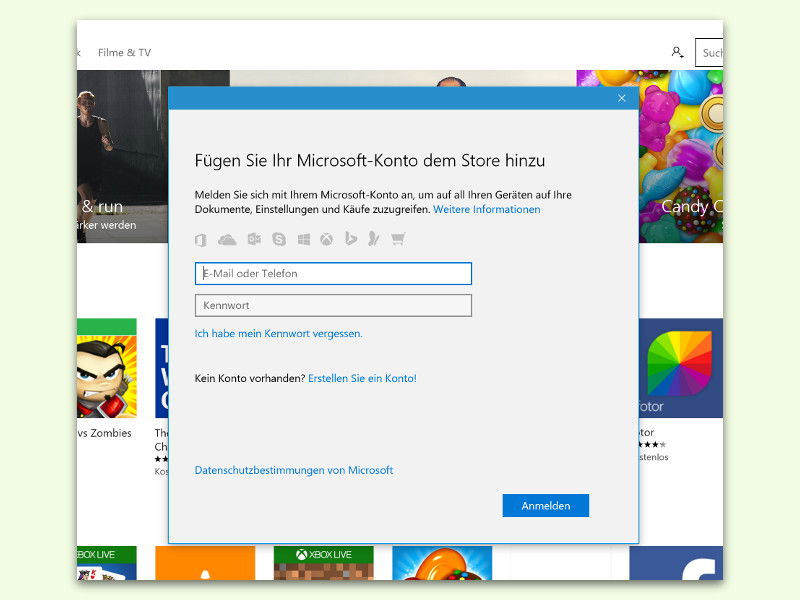Click the OneDrive cloud icon
Viewport: 800px width, 600px height.
click(227, 239)
